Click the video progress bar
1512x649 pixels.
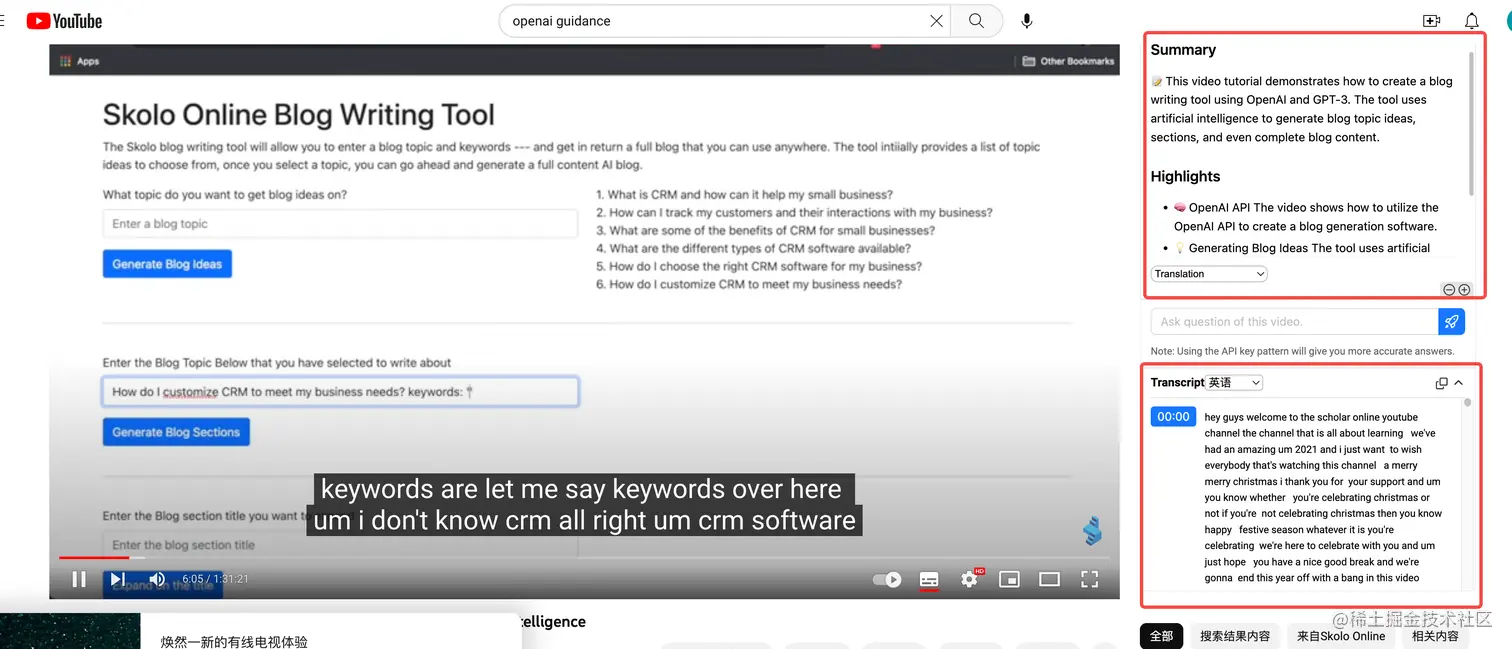coord(584,558)
